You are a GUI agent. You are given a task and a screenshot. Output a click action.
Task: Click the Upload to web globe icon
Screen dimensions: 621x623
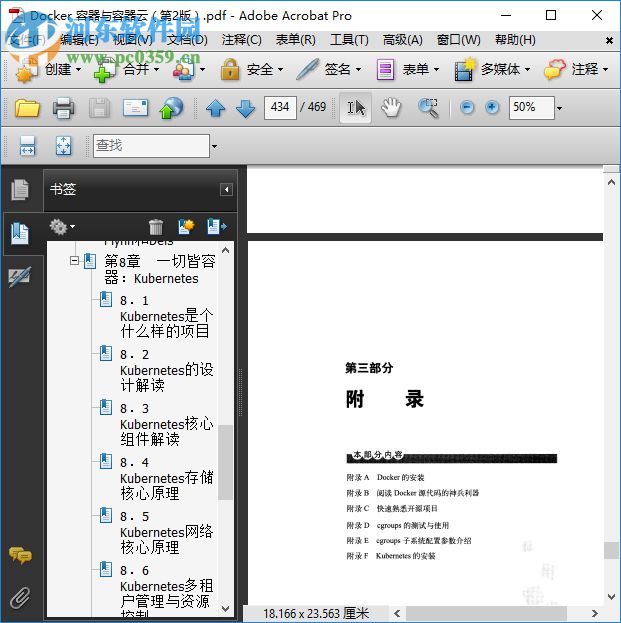(x=171, y=108)
